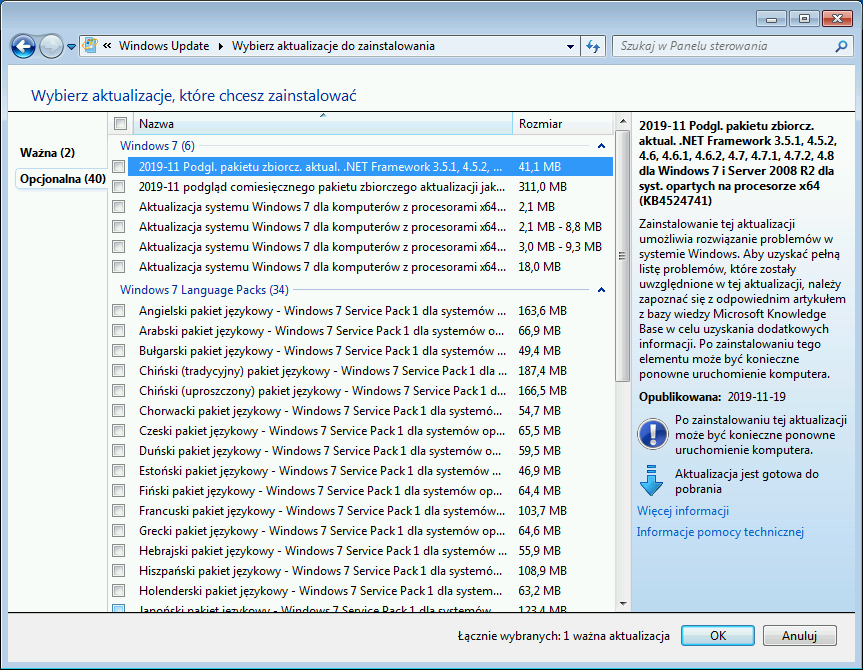Click the scrollbar up arrow

tap(622, 121)
